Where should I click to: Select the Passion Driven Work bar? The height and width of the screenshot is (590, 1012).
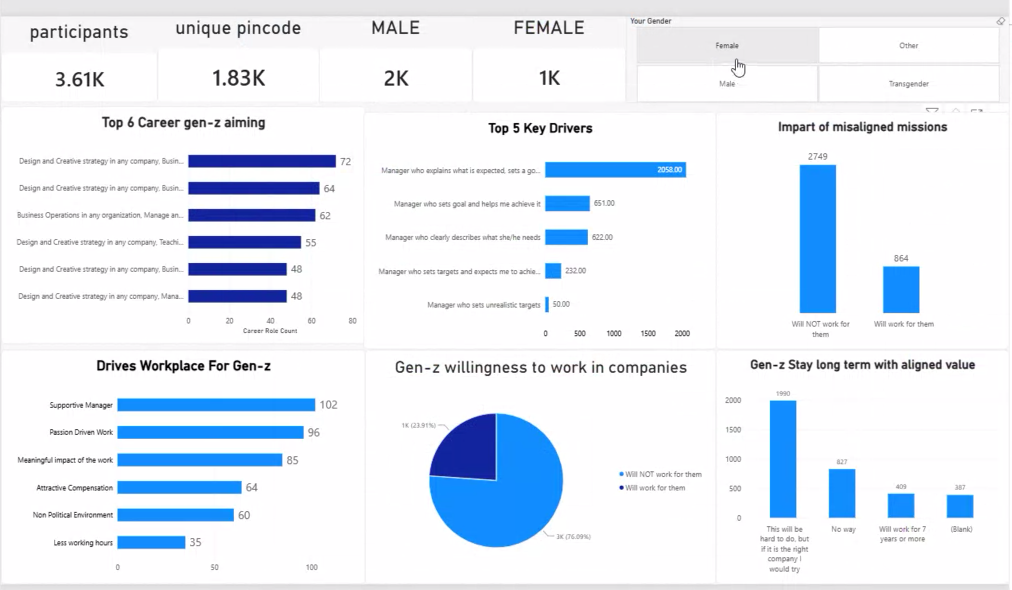pyautogui.click(x=210, y=432)
